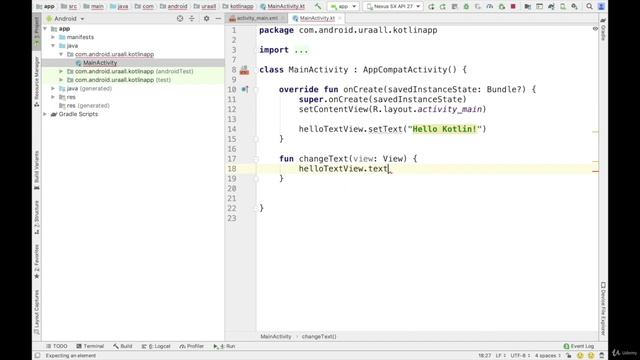
Task: Click the UTF-8 encoding status entry
Action: click(x=520, y=356)
